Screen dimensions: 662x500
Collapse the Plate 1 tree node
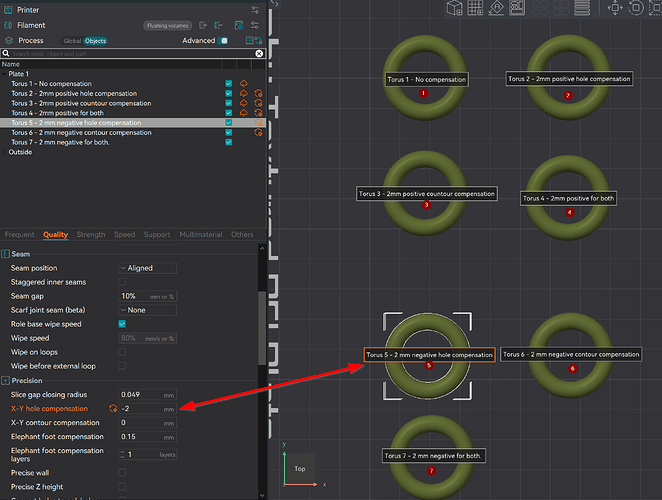click(4, 74)
